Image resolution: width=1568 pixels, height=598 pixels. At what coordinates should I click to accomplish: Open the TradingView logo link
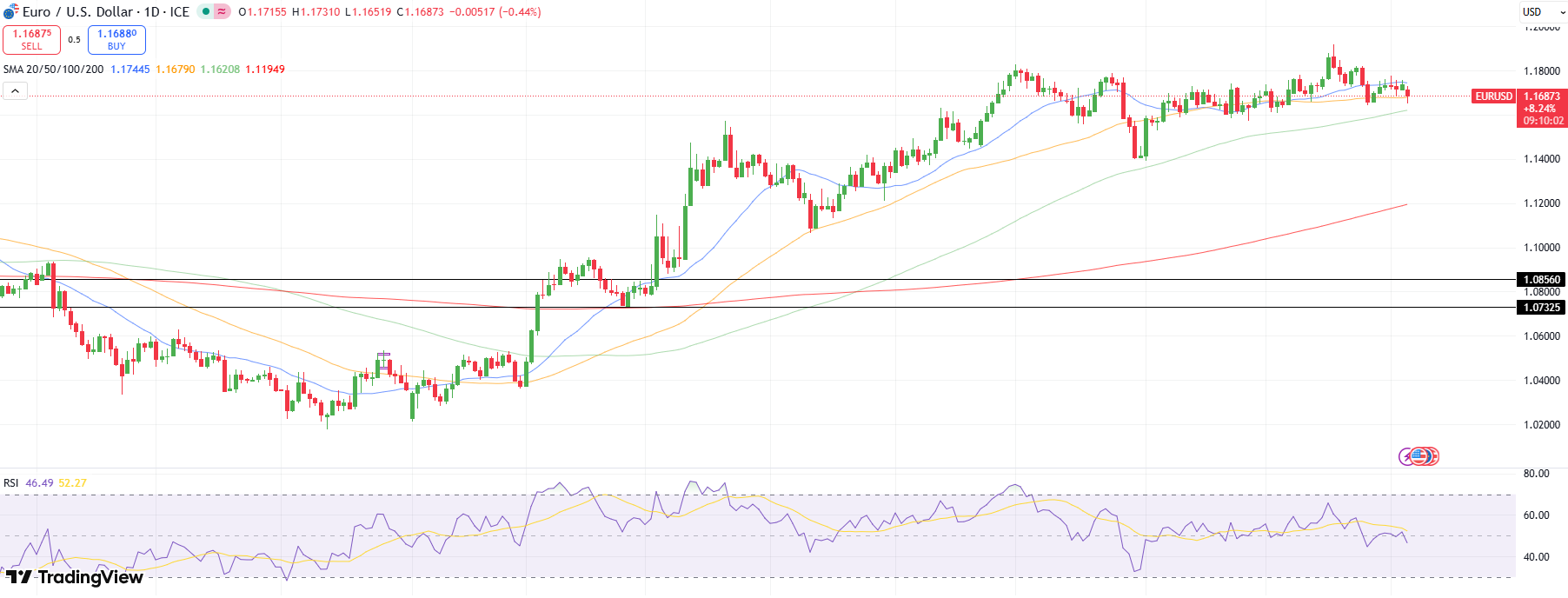coord(75,577)
